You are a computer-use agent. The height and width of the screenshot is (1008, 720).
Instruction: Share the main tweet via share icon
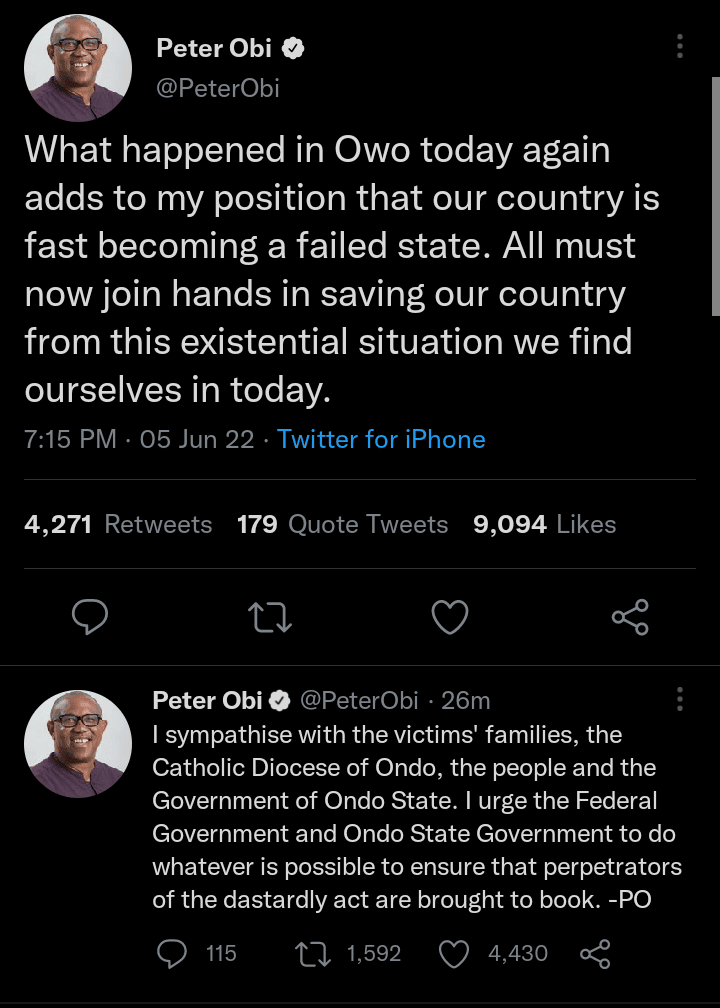point(630,617)
